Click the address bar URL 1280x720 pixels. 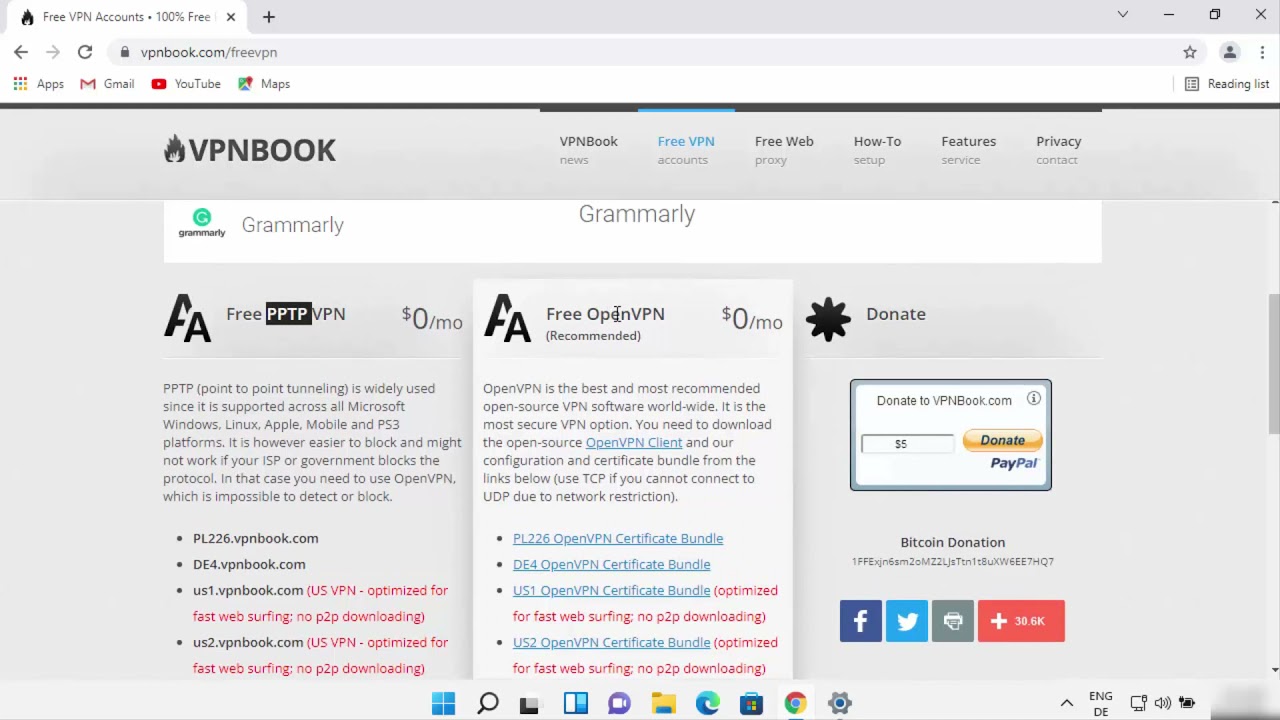click(x=209, y=52)
